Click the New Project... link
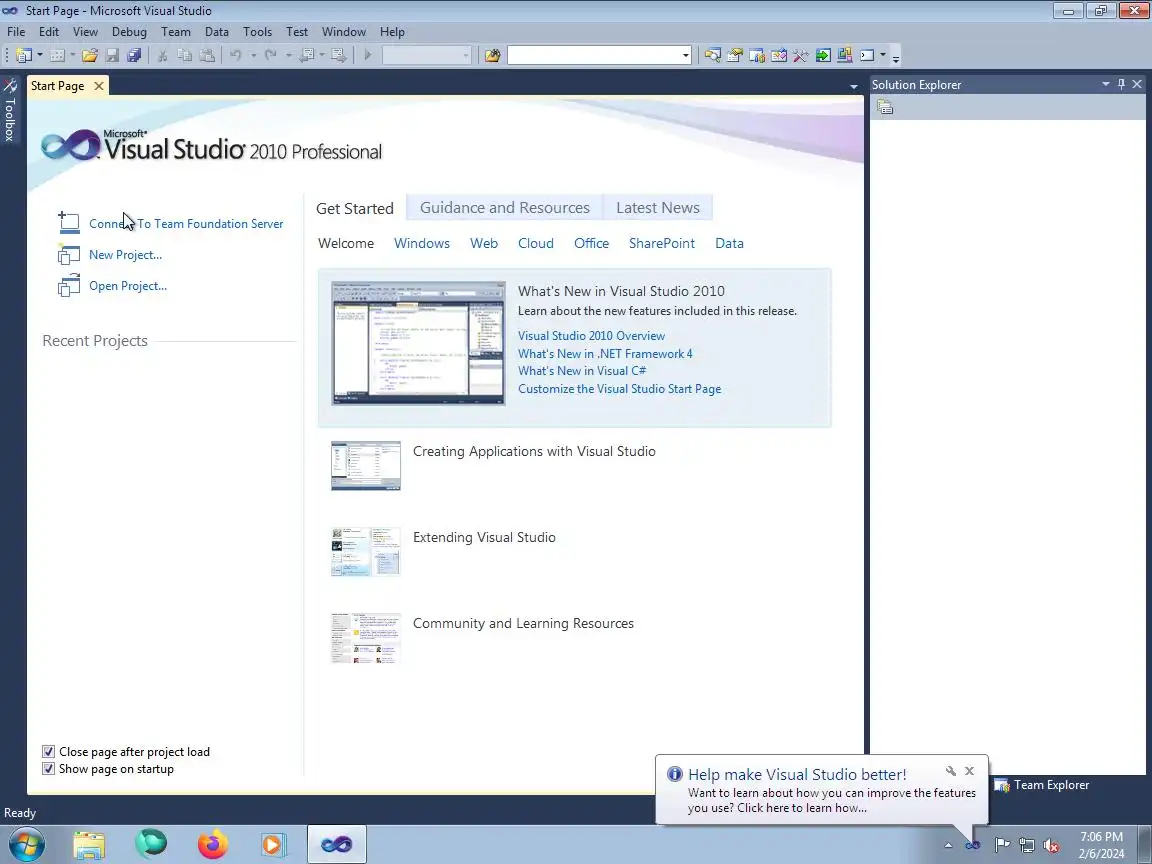Image resolution: width=1152 pixels, height=864 pixels. (126, 254)
